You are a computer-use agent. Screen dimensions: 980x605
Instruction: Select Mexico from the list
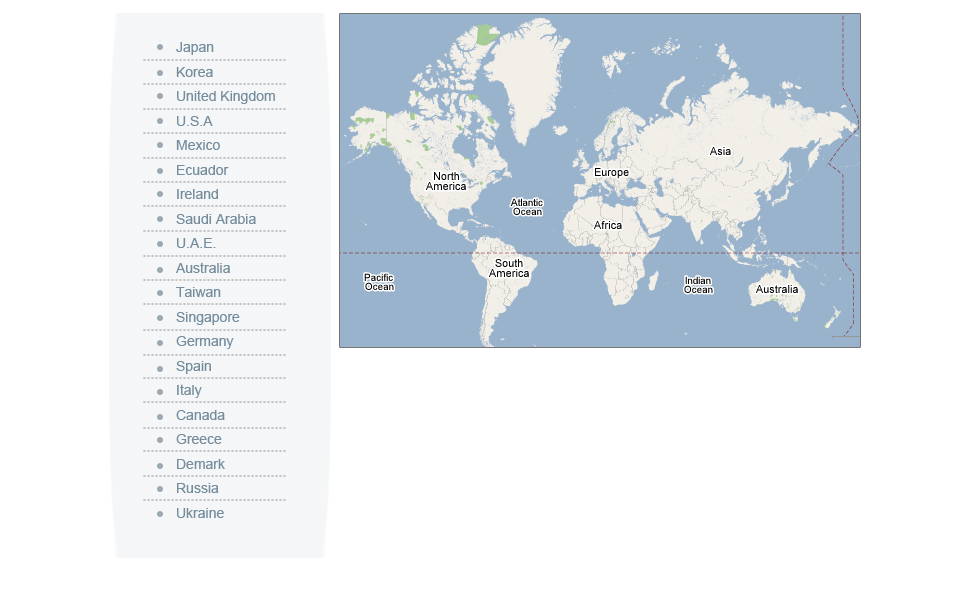pyautogui.click(x=198, y=145)
